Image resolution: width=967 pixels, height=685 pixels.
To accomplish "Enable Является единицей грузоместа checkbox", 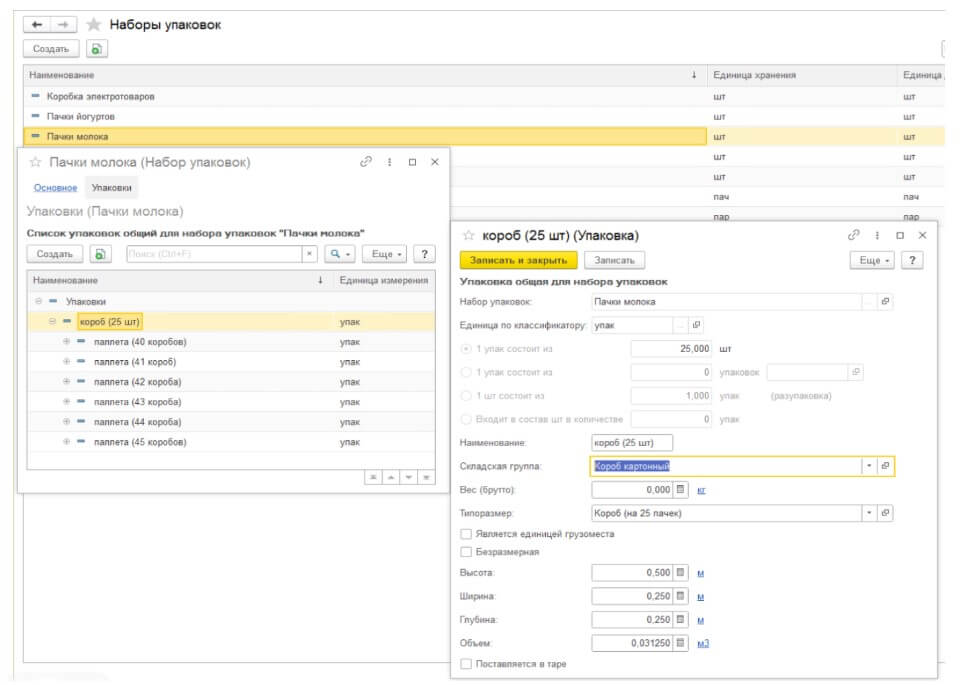I will coord(466,534).
